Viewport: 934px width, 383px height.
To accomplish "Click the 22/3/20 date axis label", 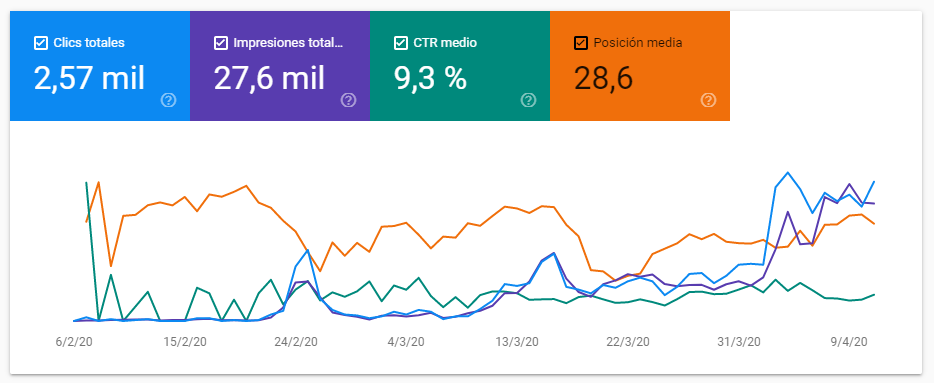I will (627, 342).
